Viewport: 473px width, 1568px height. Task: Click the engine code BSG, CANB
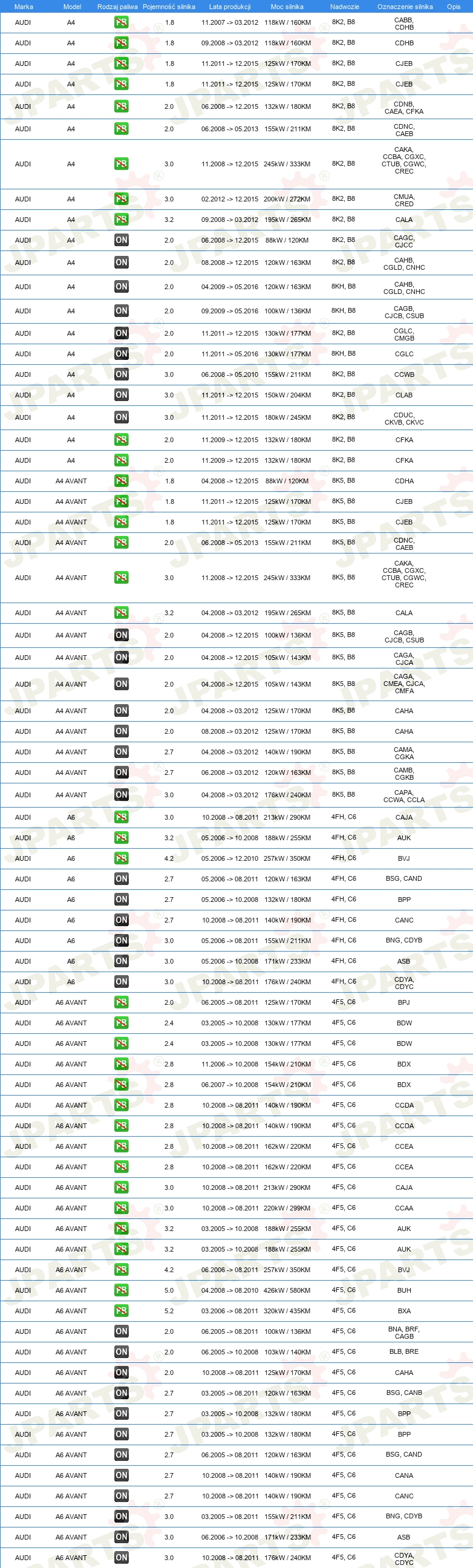tap(404, 1393)
